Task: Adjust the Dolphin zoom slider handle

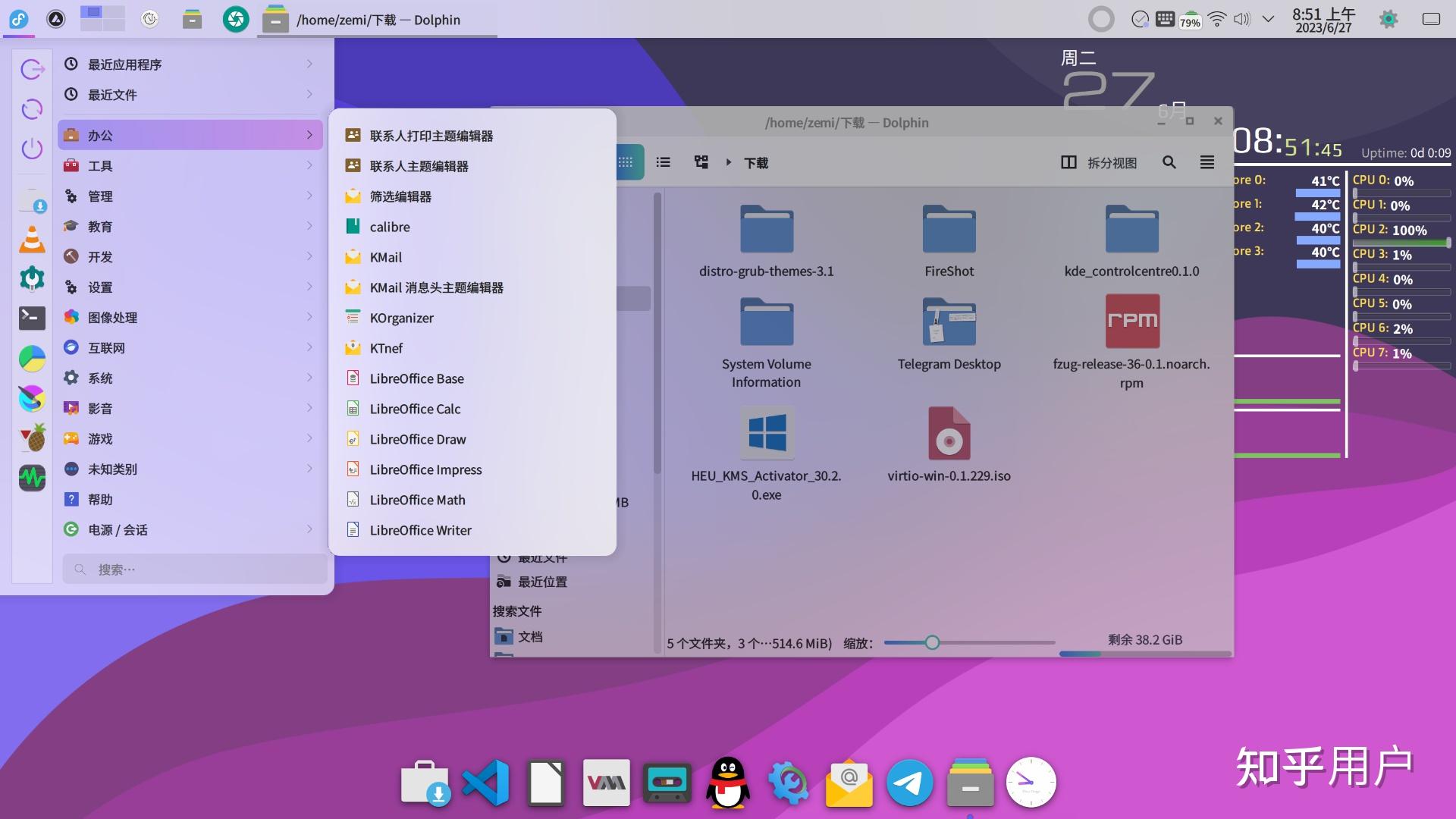Action: coord(932,642)
